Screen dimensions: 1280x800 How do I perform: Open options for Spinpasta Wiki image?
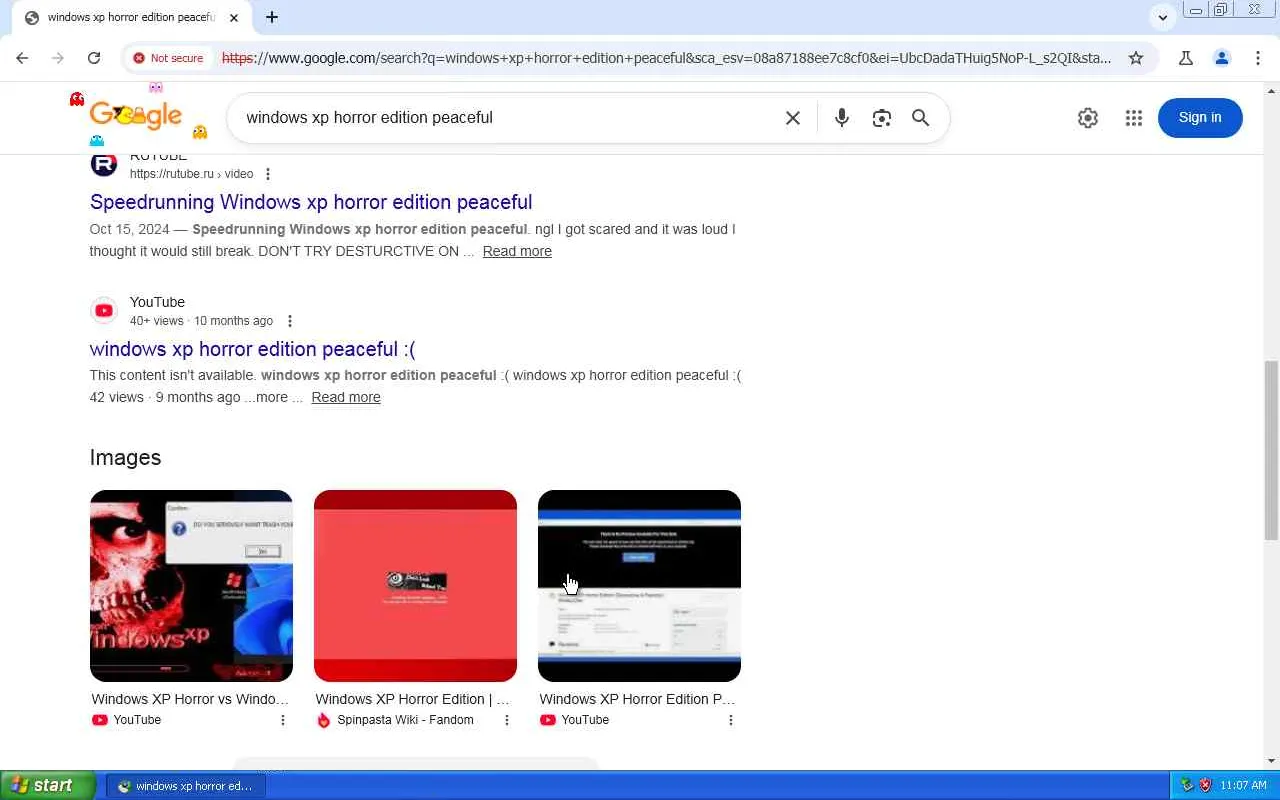click(x=507, y=720)
